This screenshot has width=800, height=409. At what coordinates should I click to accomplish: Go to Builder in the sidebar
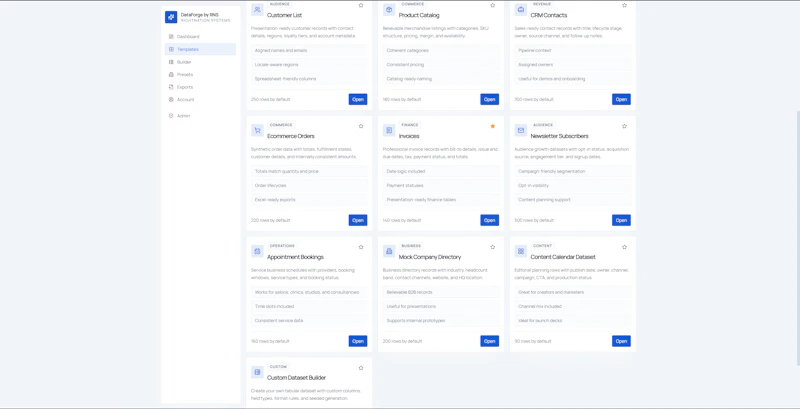pyautogui.click(x=200, y=62)
